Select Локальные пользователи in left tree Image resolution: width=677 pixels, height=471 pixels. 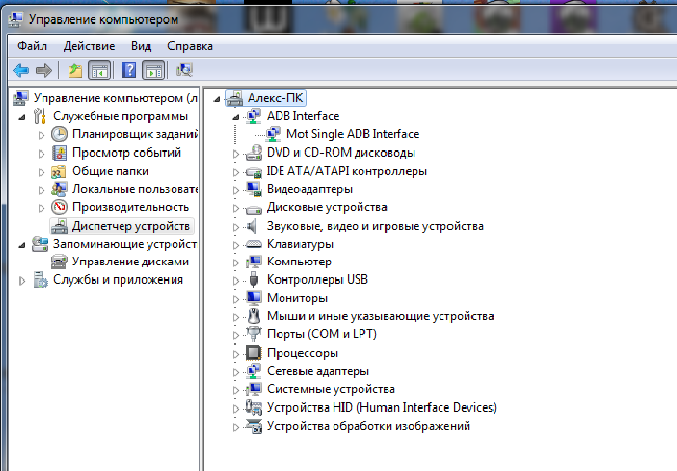pyautogui.click(x=135, y=189)
